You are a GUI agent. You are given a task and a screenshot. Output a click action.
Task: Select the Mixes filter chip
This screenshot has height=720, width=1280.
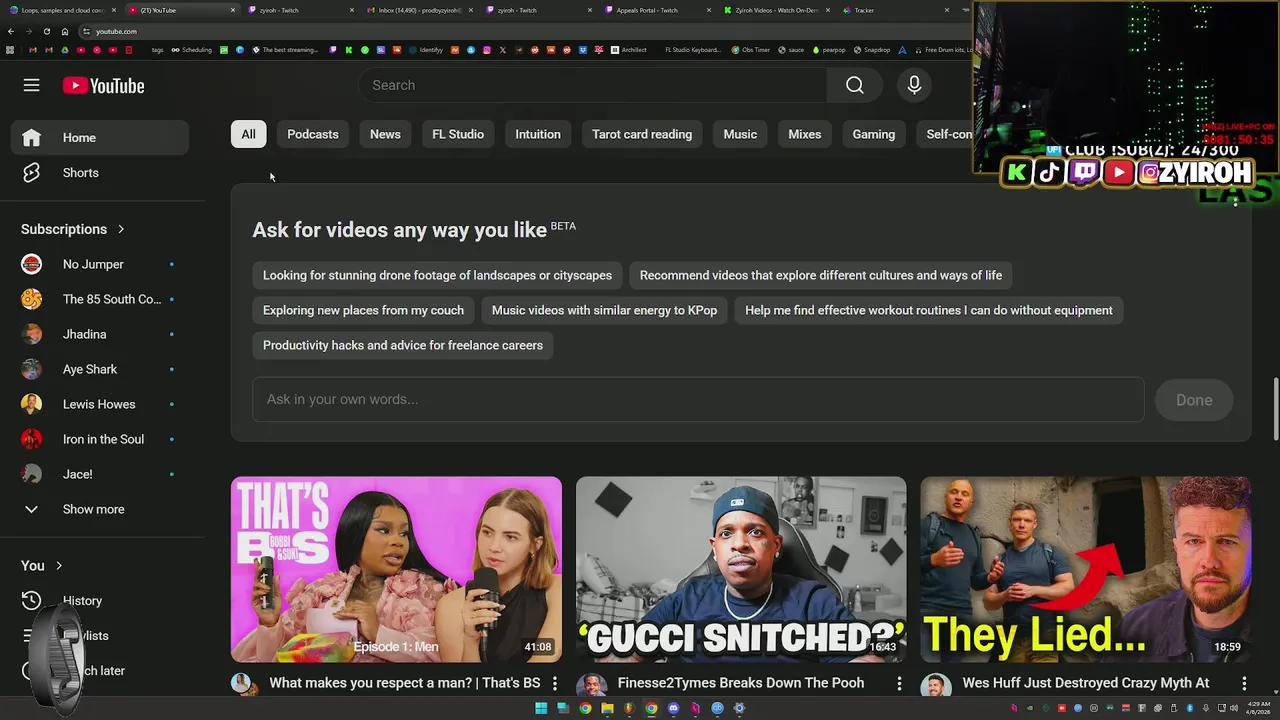tap(804, 134)
